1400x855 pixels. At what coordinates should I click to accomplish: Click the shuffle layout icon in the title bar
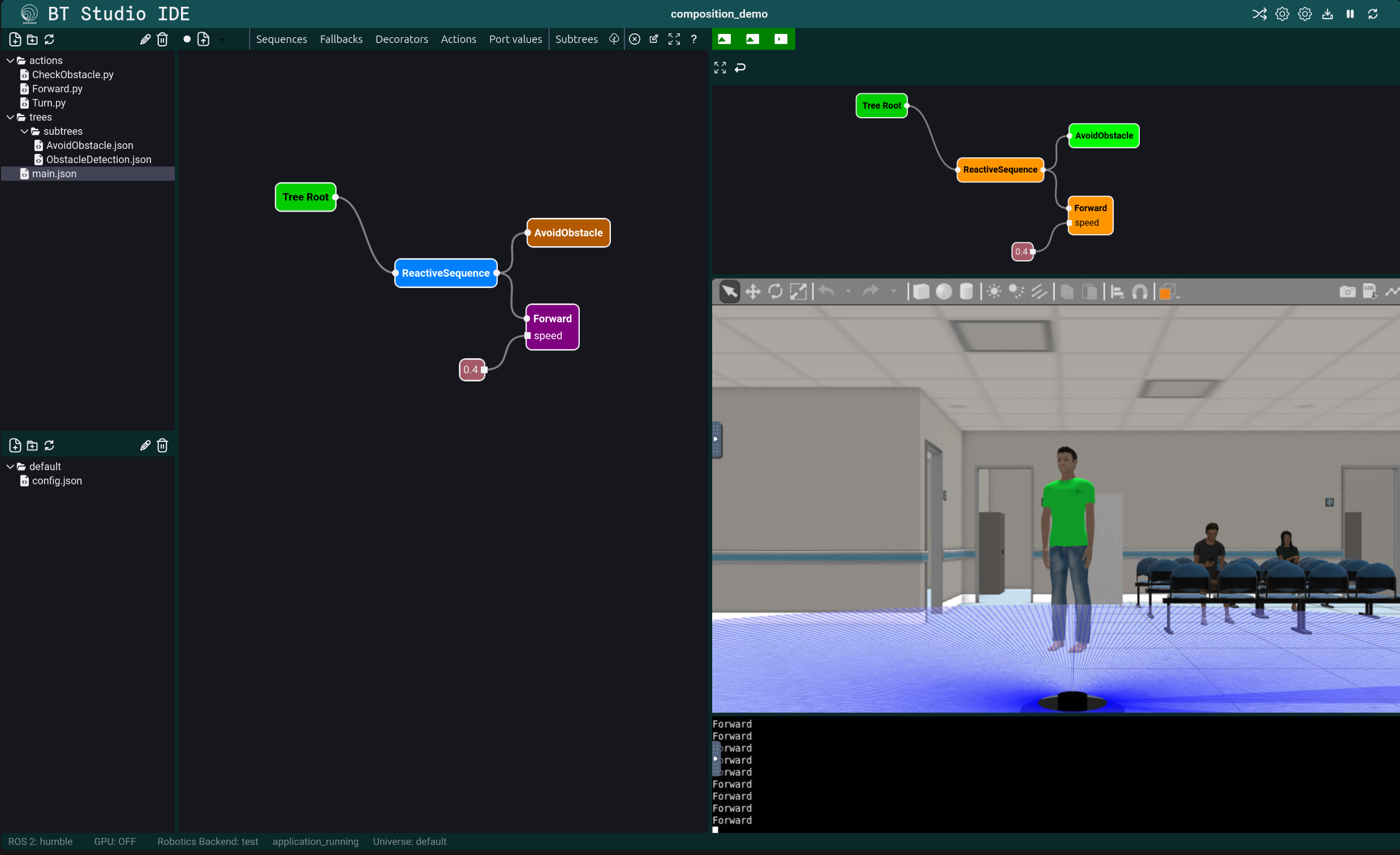pyautogui.click(x=1259, y=14)
